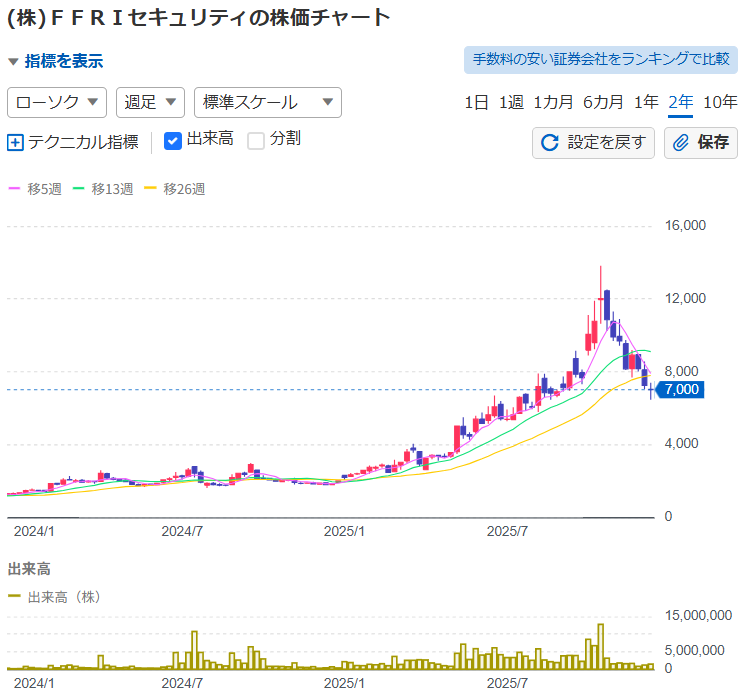Click the pink 移5週 legend marker

click(x=14, y=188)
